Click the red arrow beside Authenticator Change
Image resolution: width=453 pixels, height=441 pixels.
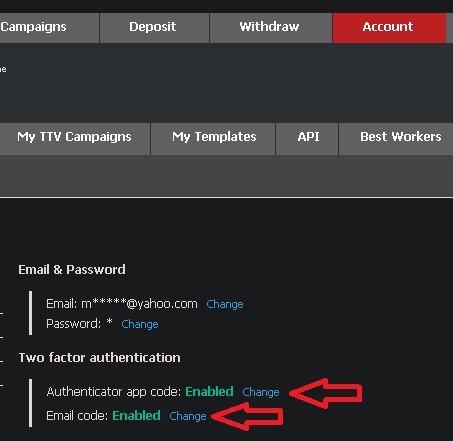tap(326, 393)
